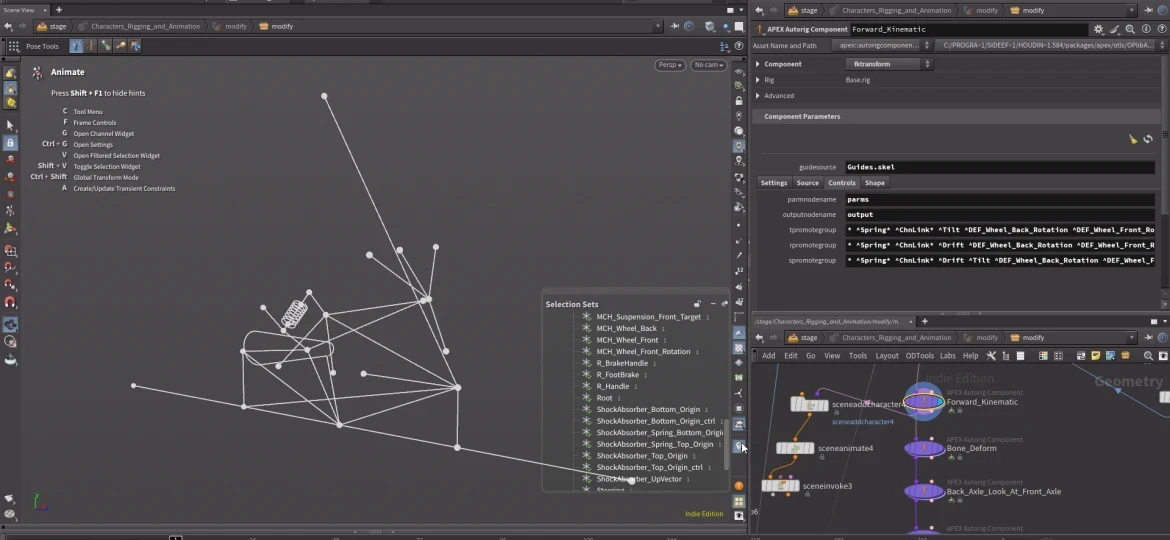Open the gear menu in parameter pane
The width and height of the screenshot is (1170, 540).
tap(1098, 29)
